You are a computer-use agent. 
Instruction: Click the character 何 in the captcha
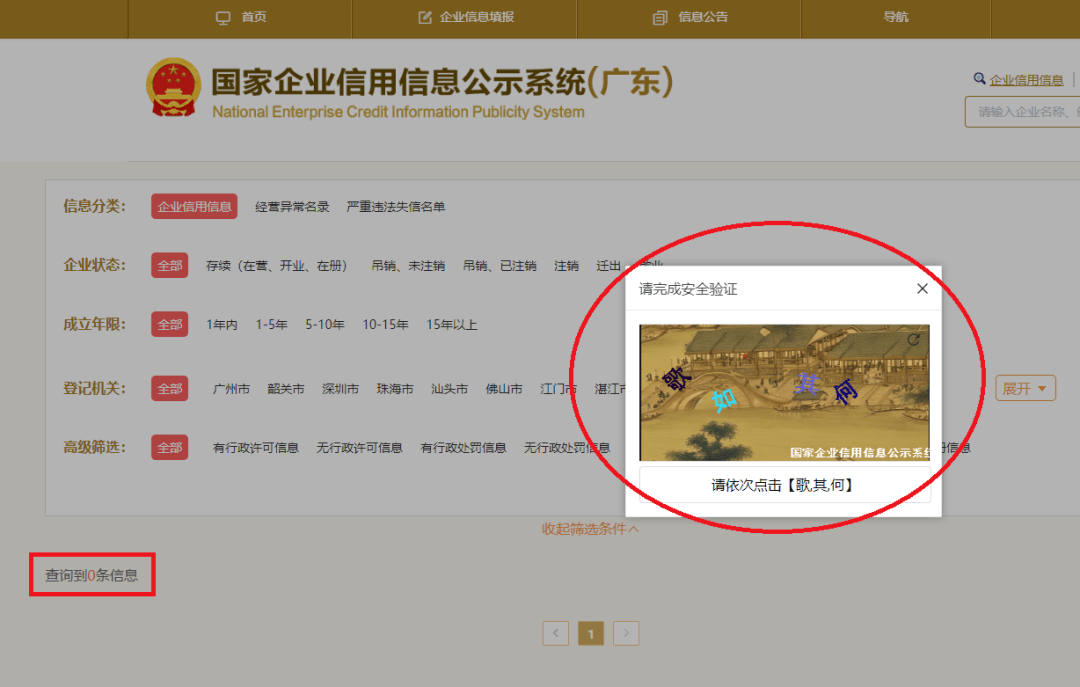coord(845,392)
